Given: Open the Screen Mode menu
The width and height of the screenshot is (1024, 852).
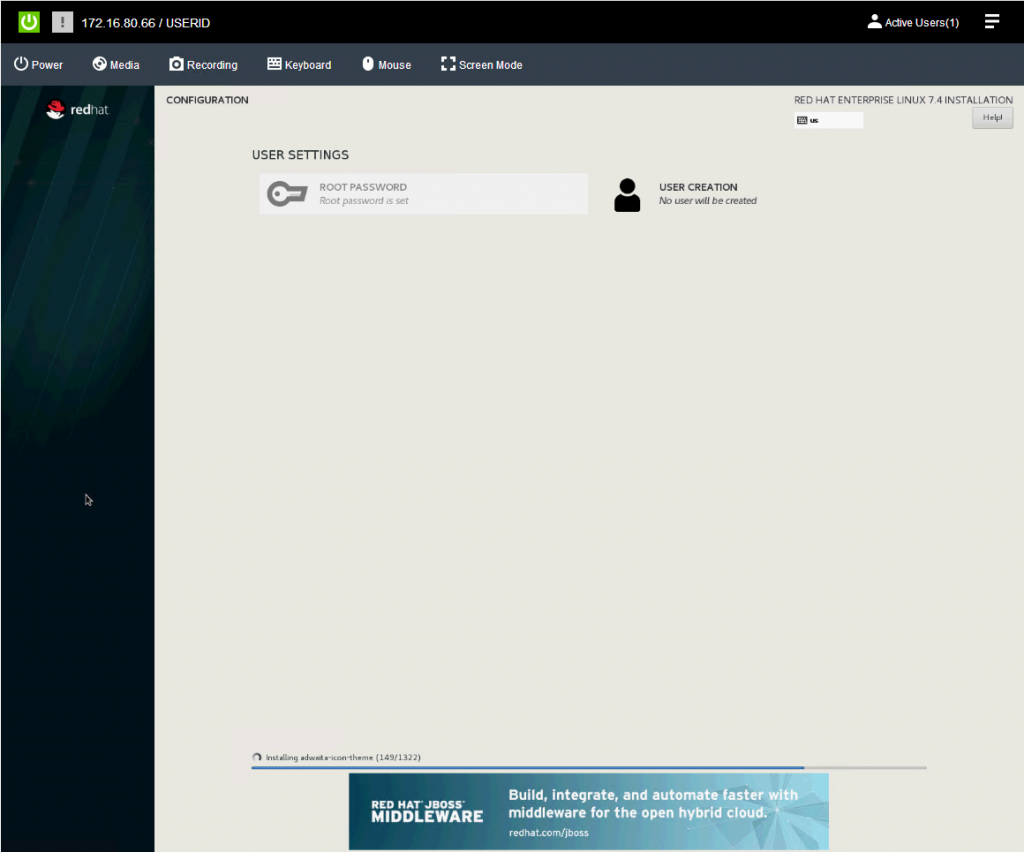Looking at the screenshot, I should (x=482, y=65).
